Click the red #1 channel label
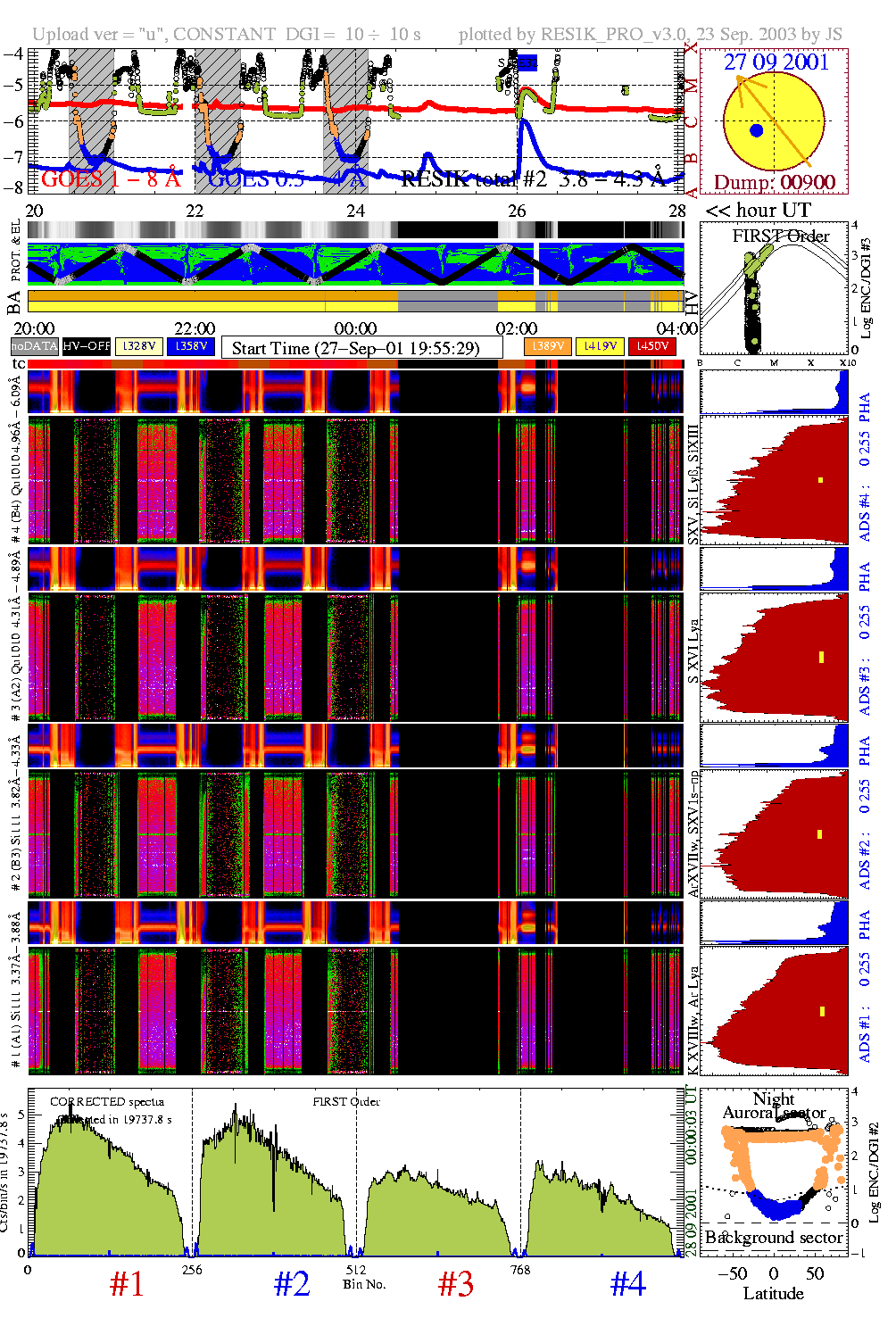 (x=126, y=1284)
